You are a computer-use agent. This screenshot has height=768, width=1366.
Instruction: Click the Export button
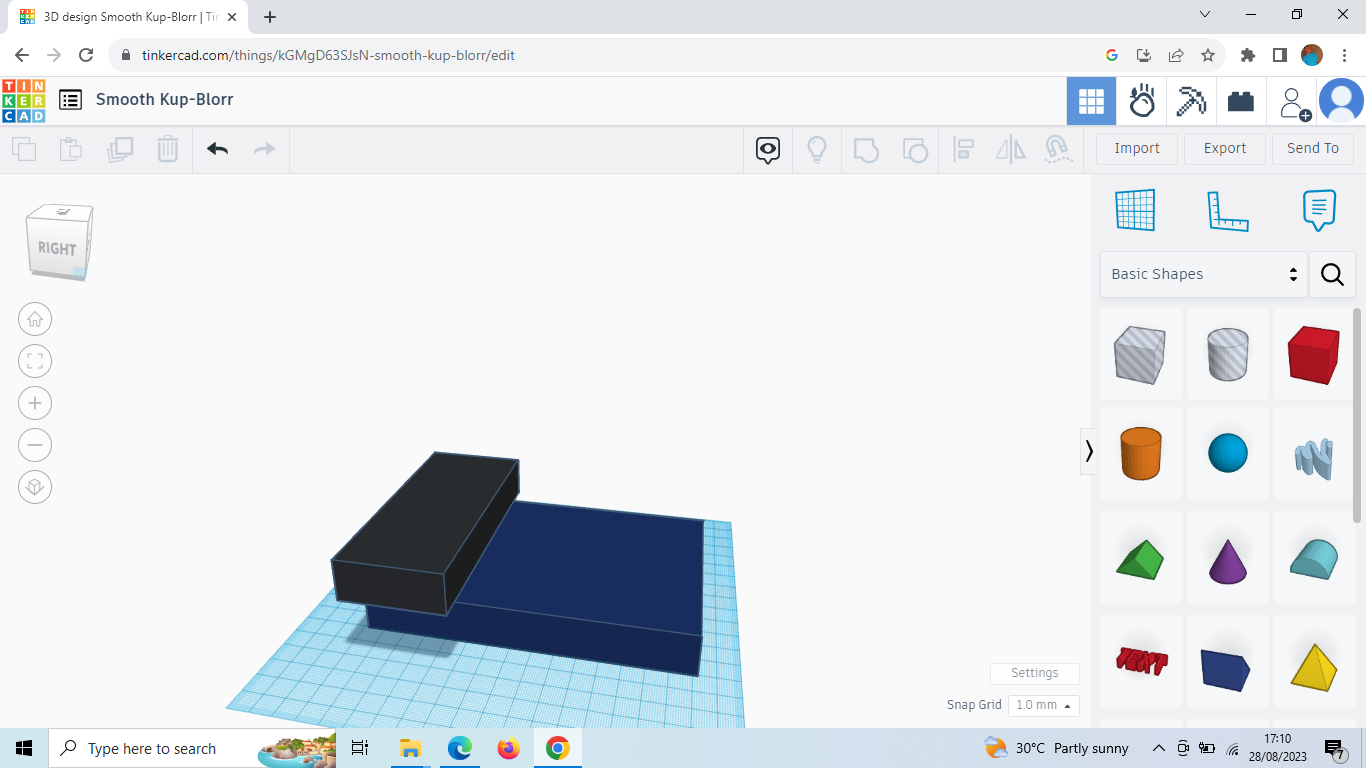tap(1224, 148)
